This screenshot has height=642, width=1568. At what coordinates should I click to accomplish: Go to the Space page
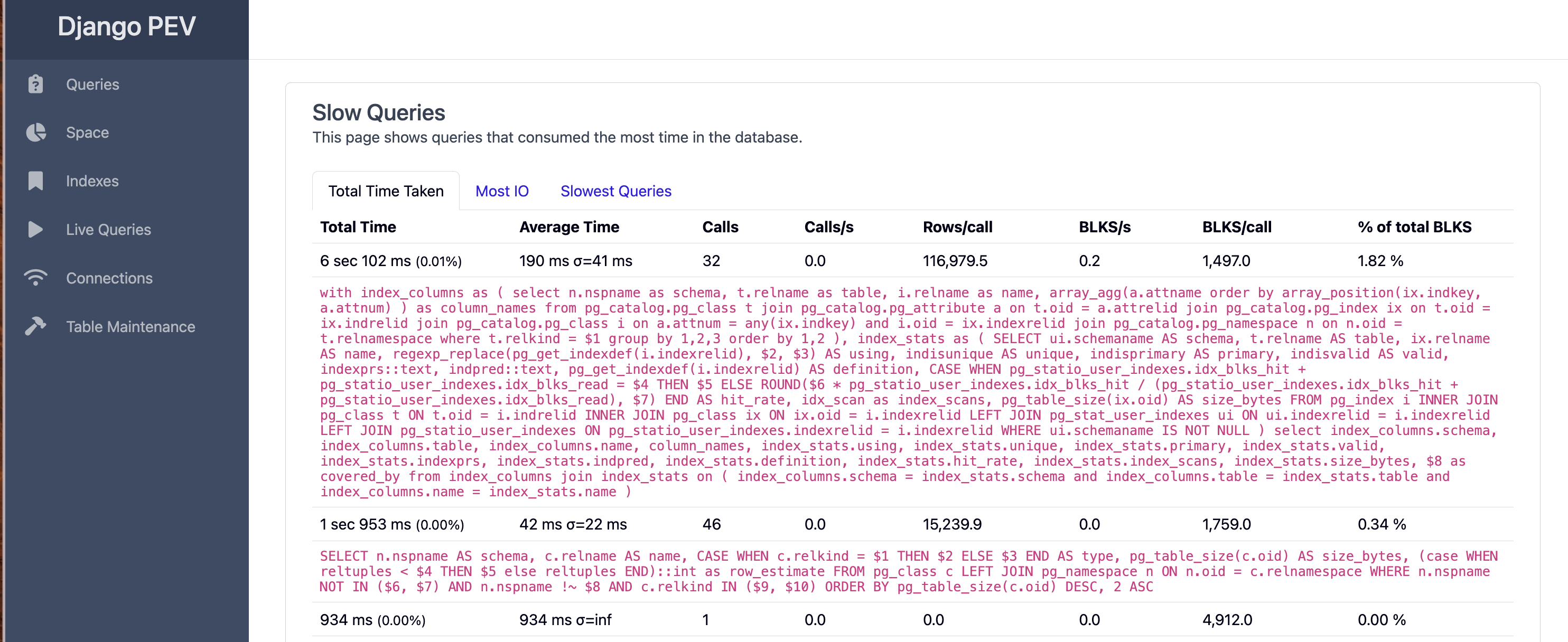point(88,132)
